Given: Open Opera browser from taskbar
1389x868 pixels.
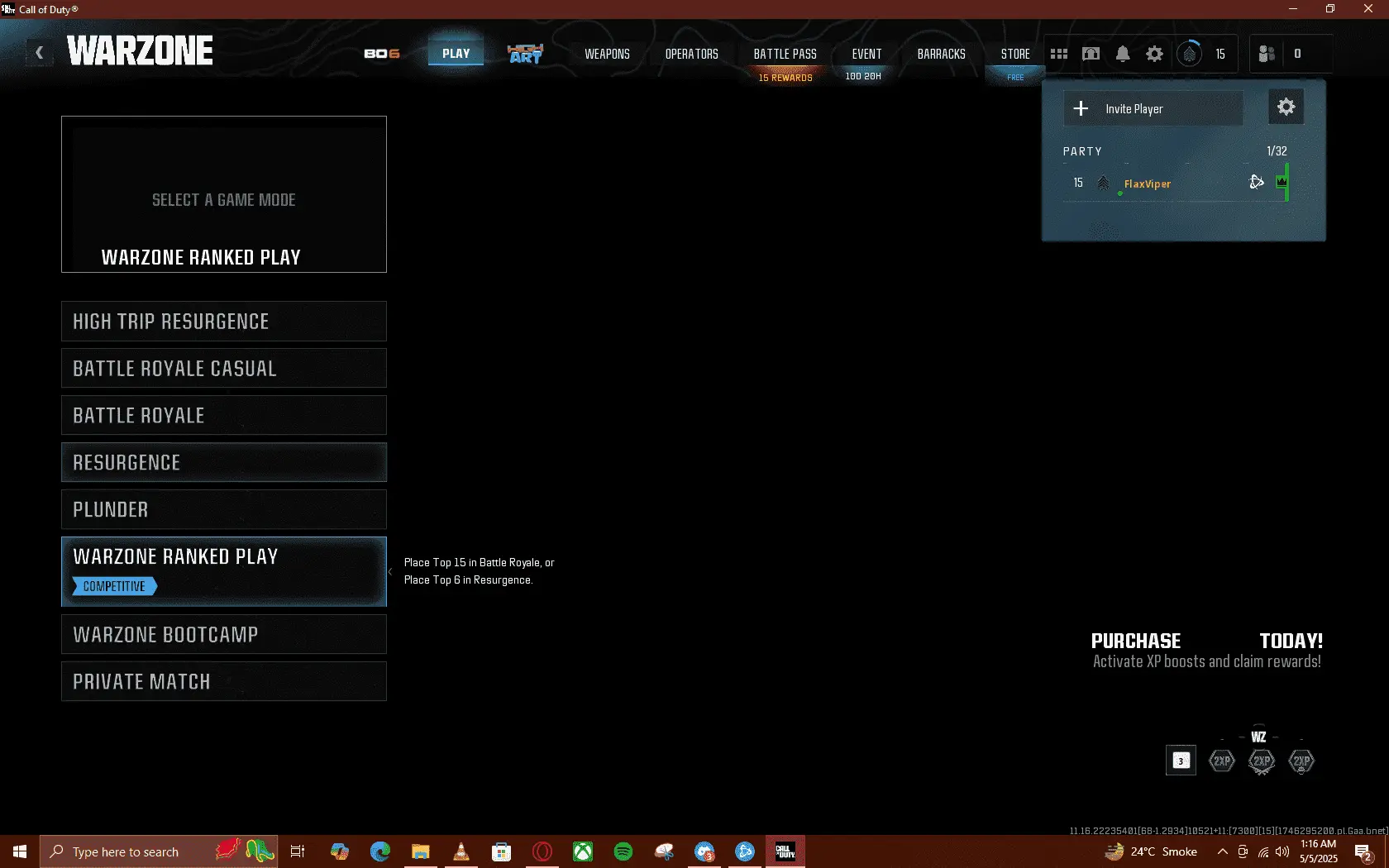Looking at the screenshot, I should tap(542, 851).
